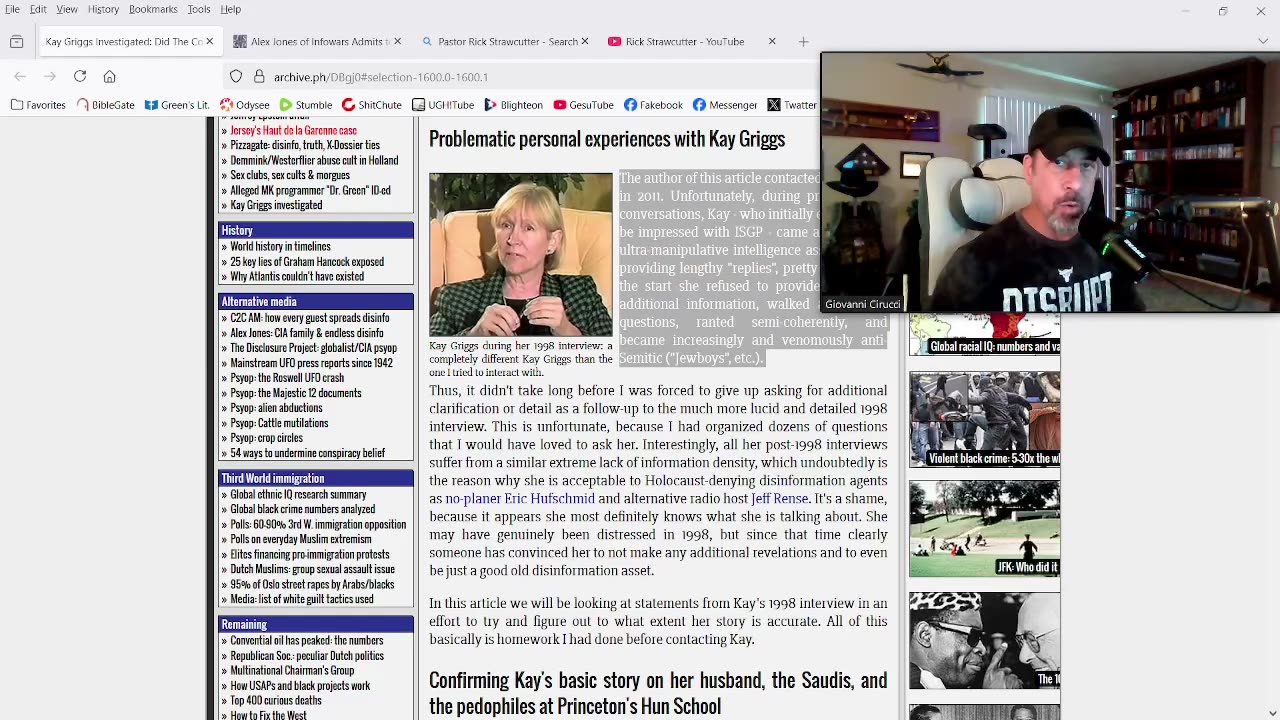
Task: Open Jersey's Haut de la Garenne case link
Action: click(x=293, y=130)
